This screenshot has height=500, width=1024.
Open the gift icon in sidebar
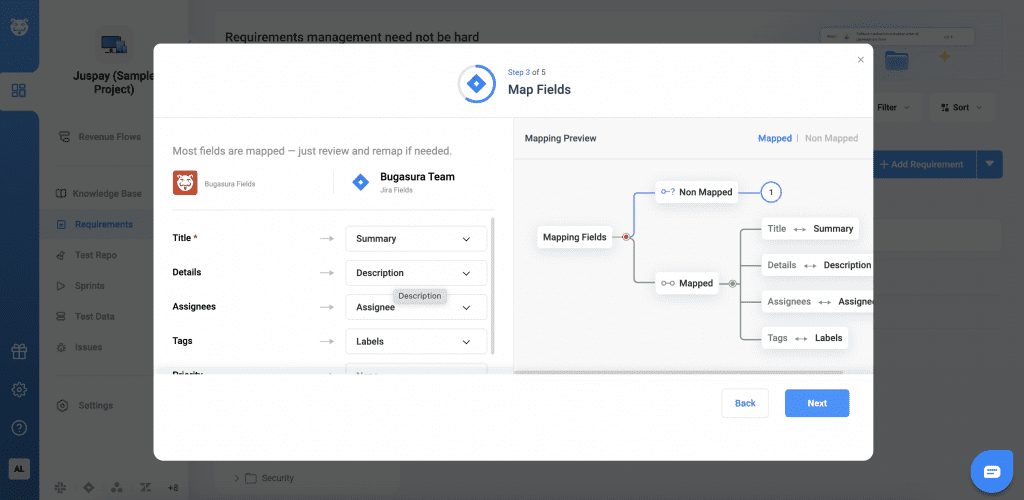click(19, 351)
